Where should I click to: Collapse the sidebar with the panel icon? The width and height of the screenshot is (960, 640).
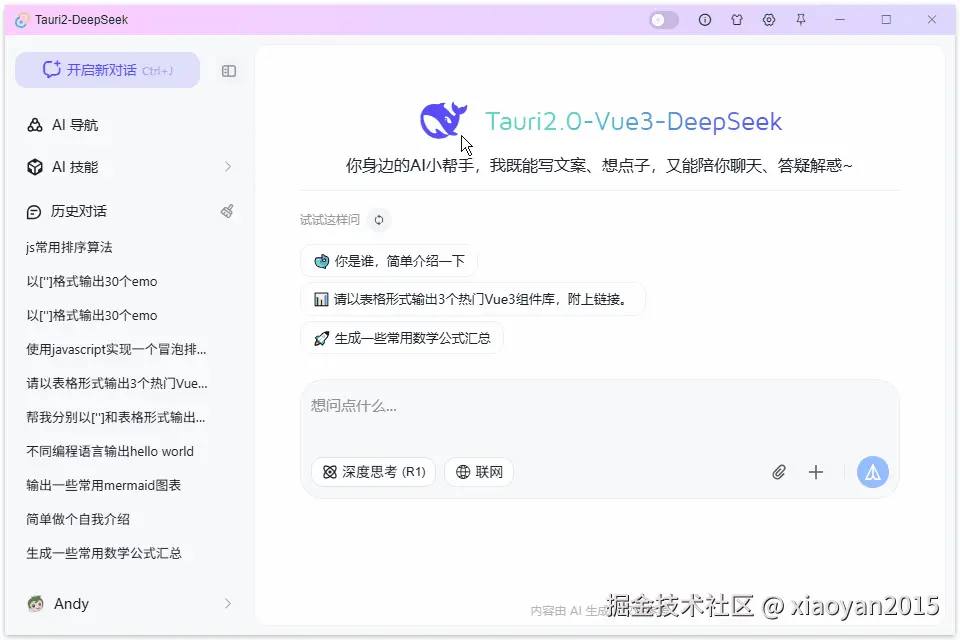229,71
